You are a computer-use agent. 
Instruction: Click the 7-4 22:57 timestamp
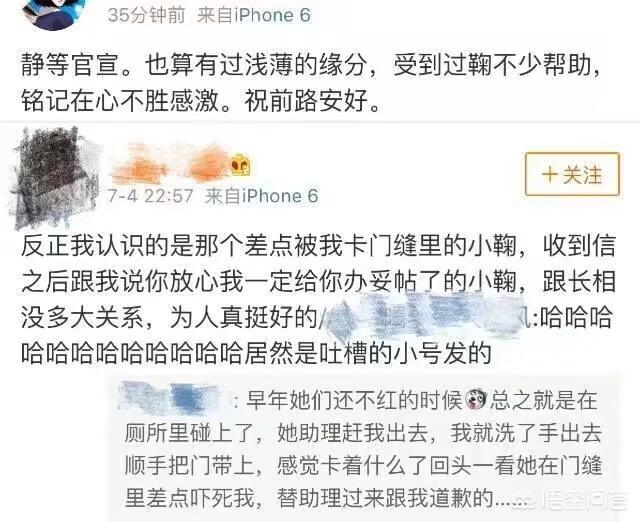tap(150, 196)
